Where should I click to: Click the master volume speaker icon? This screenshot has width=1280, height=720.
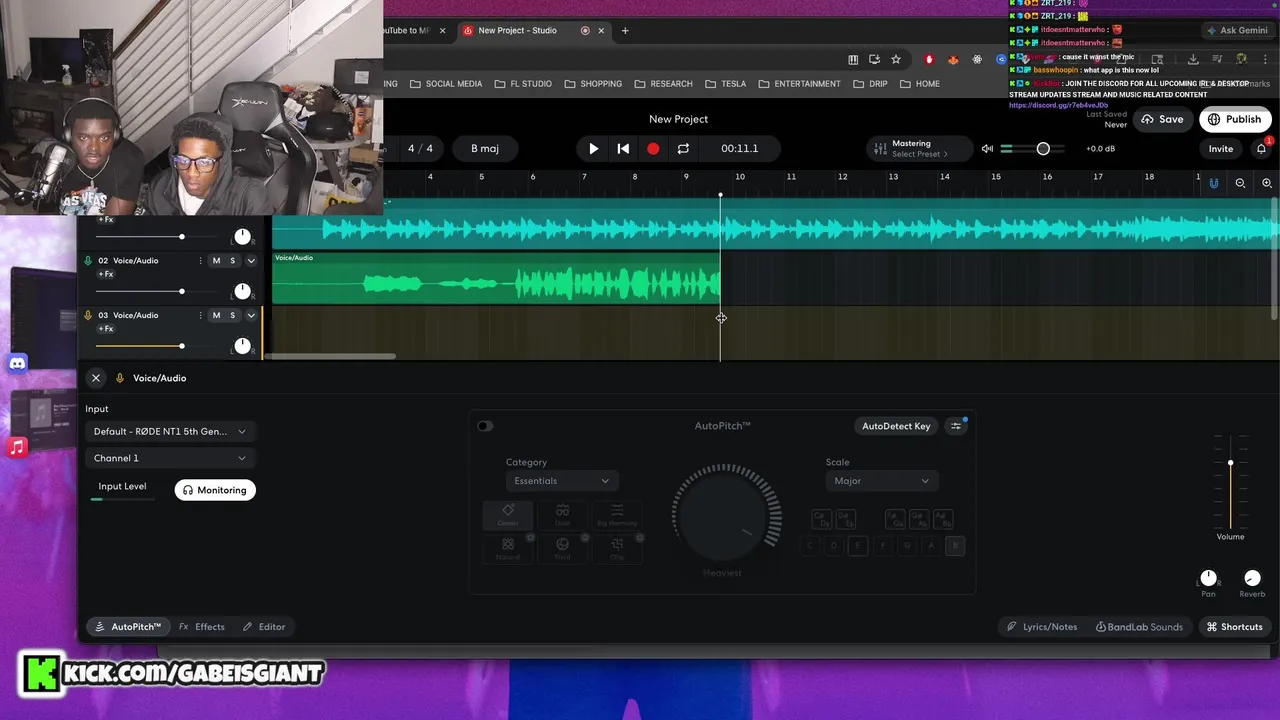[987, 148]
